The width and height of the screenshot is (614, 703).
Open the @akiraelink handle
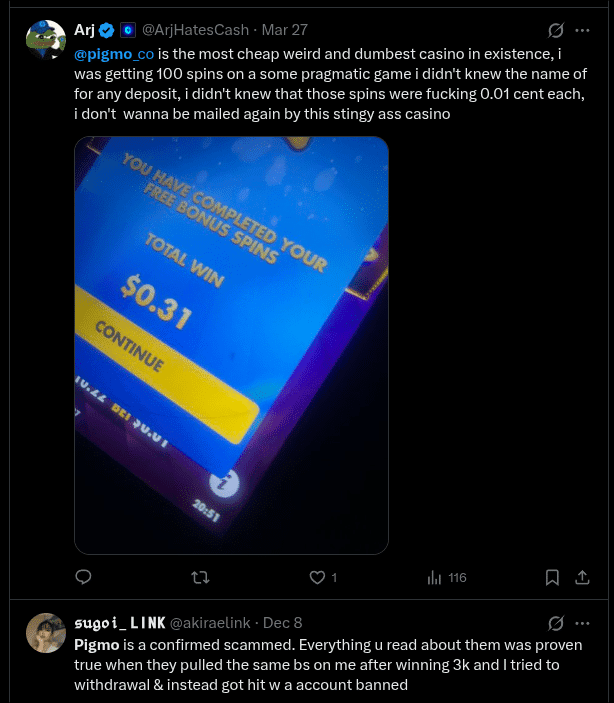pyautogui.click(x=210, y=623)
